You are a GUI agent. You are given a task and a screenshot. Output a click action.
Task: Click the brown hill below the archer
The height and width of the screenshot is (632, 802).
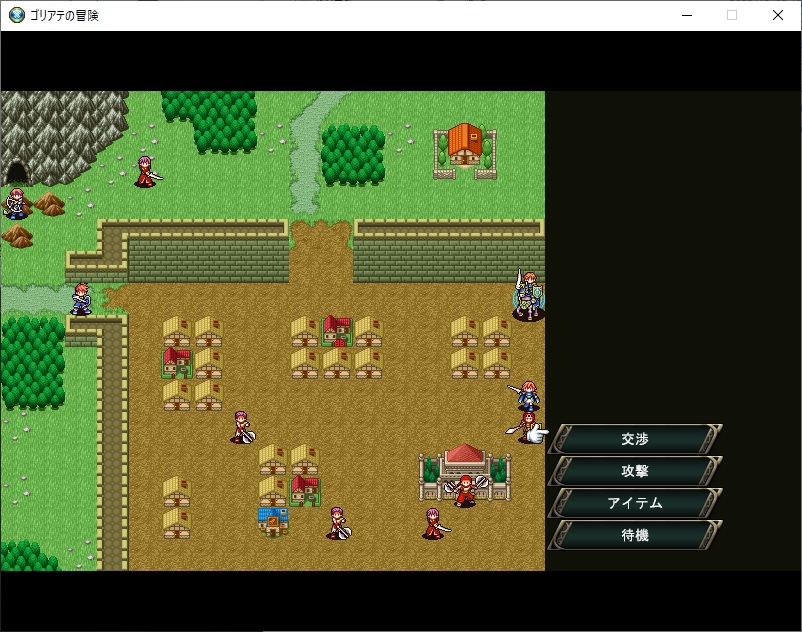(x=18, y=236)
